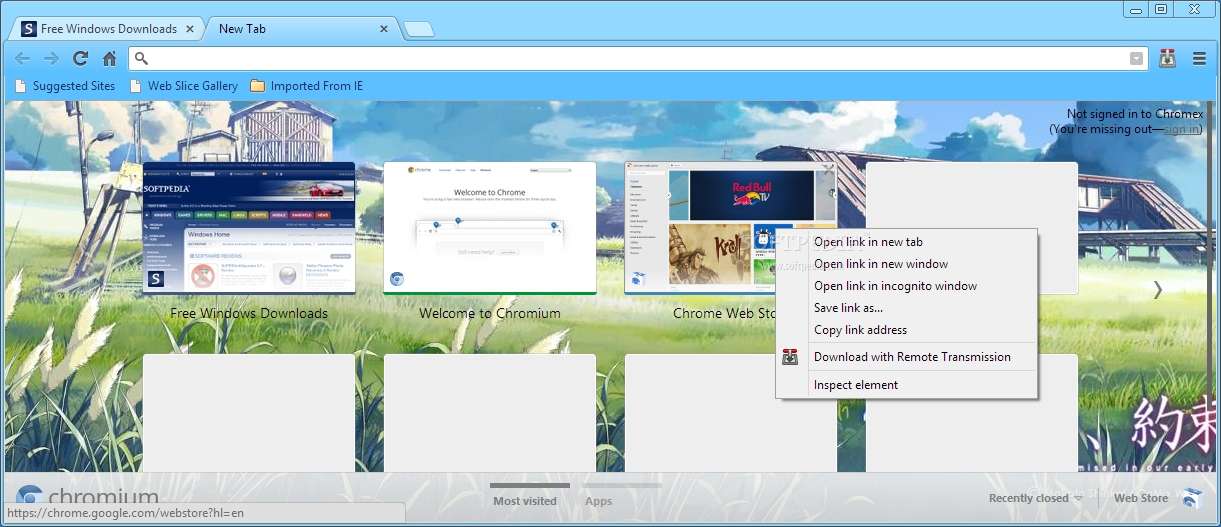Switch to Apps section

pyautogui.click(x=598, y=501)
